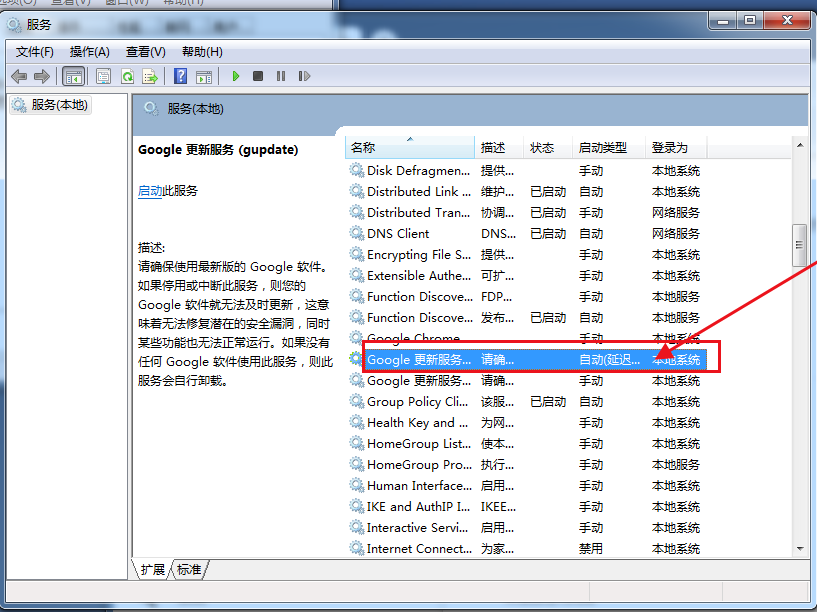This screenshot has width=817, height=612.
Task: Open Help via the question mark icon
Action: [180, 77]
